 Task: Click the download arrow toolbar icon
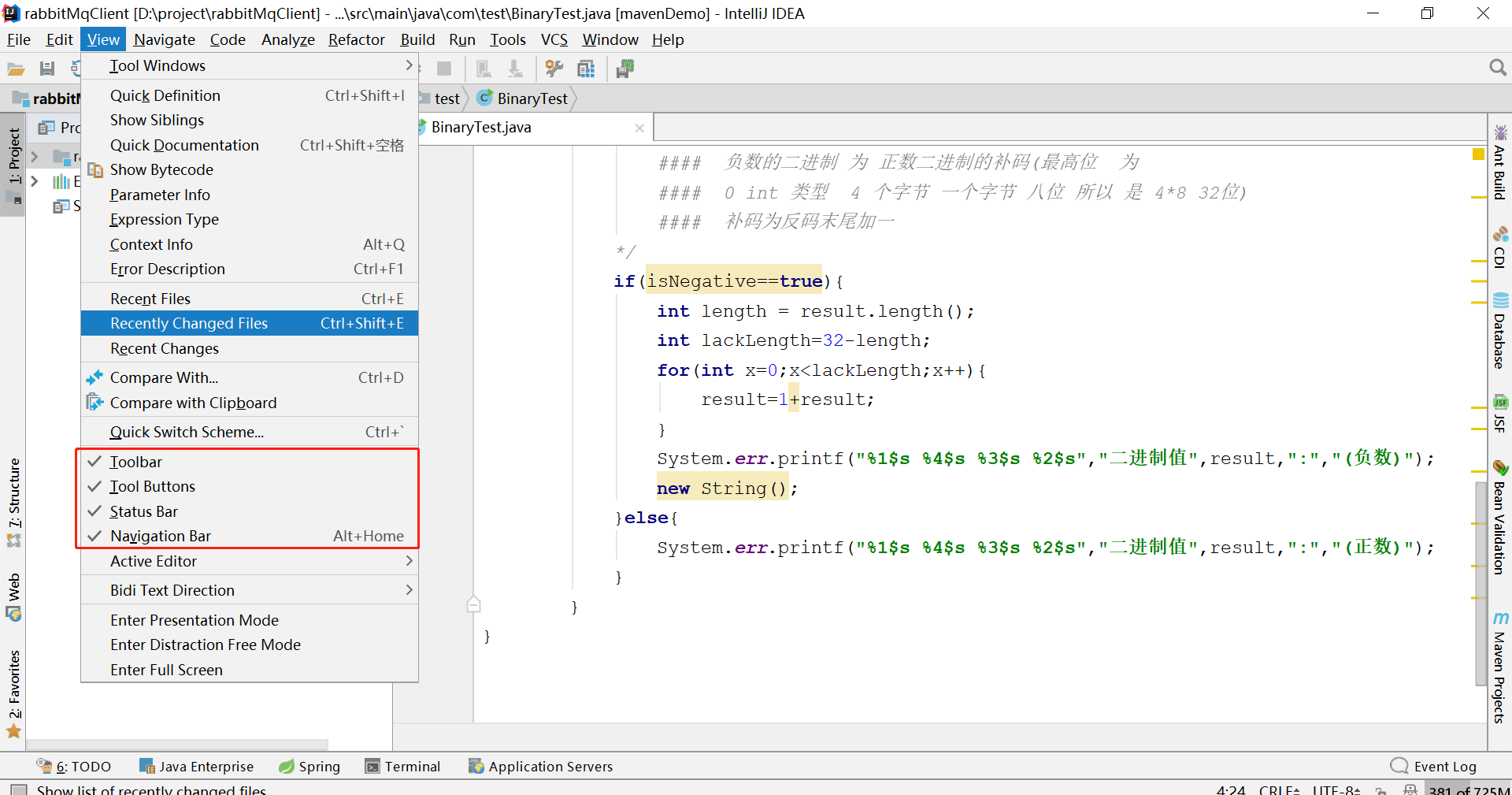pyautogui.click(x=515, y=69)
